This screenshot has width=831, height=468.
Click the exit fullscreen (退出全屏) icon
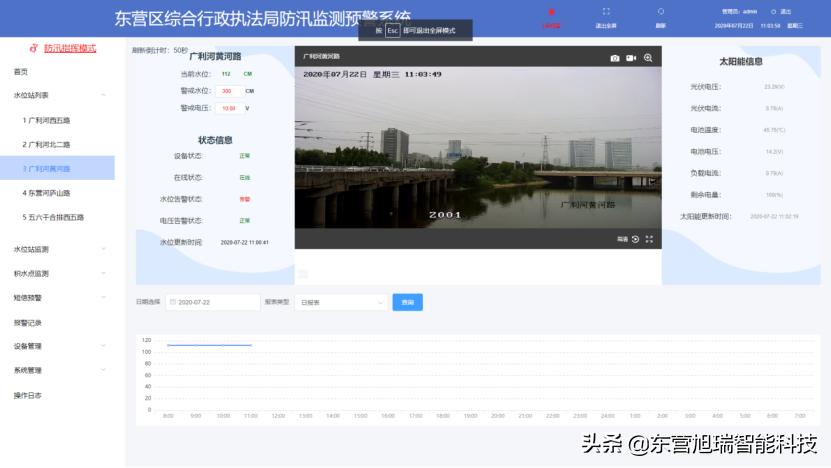606,12
